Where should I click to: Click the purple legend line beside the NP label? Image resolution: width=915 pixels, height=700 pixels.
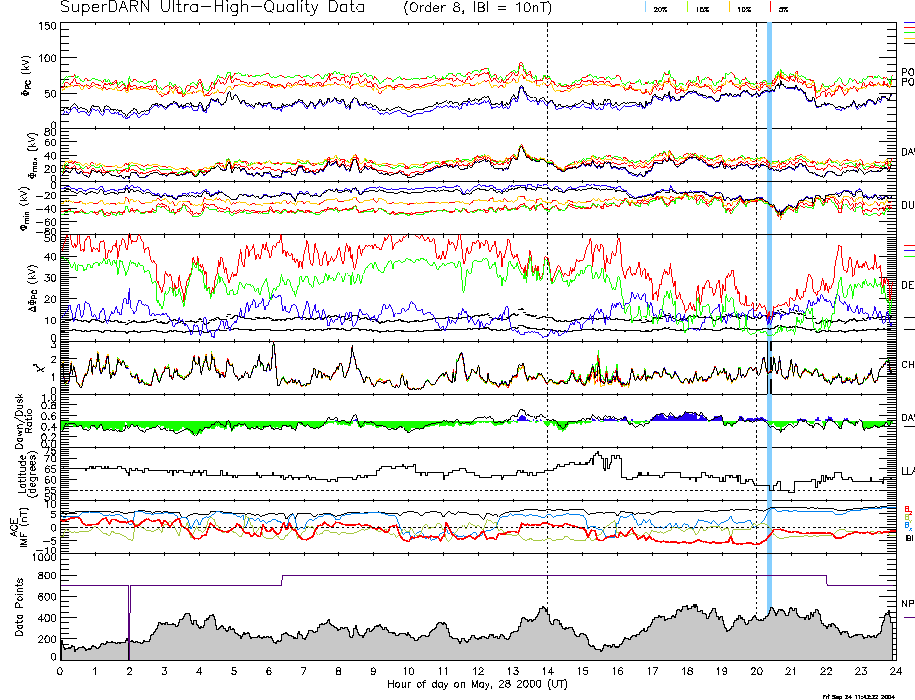(909, 617)
